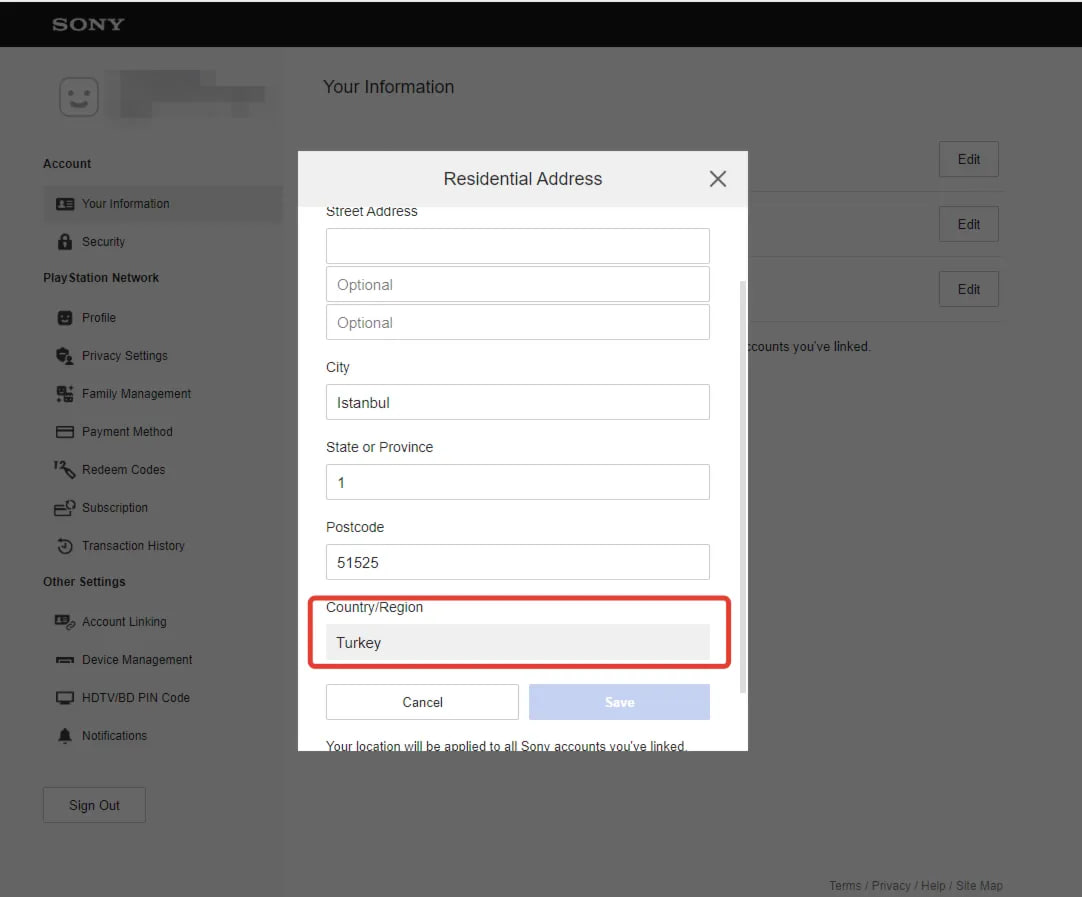Viewport: 1082px width, 897px height.
Task: Select the Payment Method card icon
Action: [65, 432]
